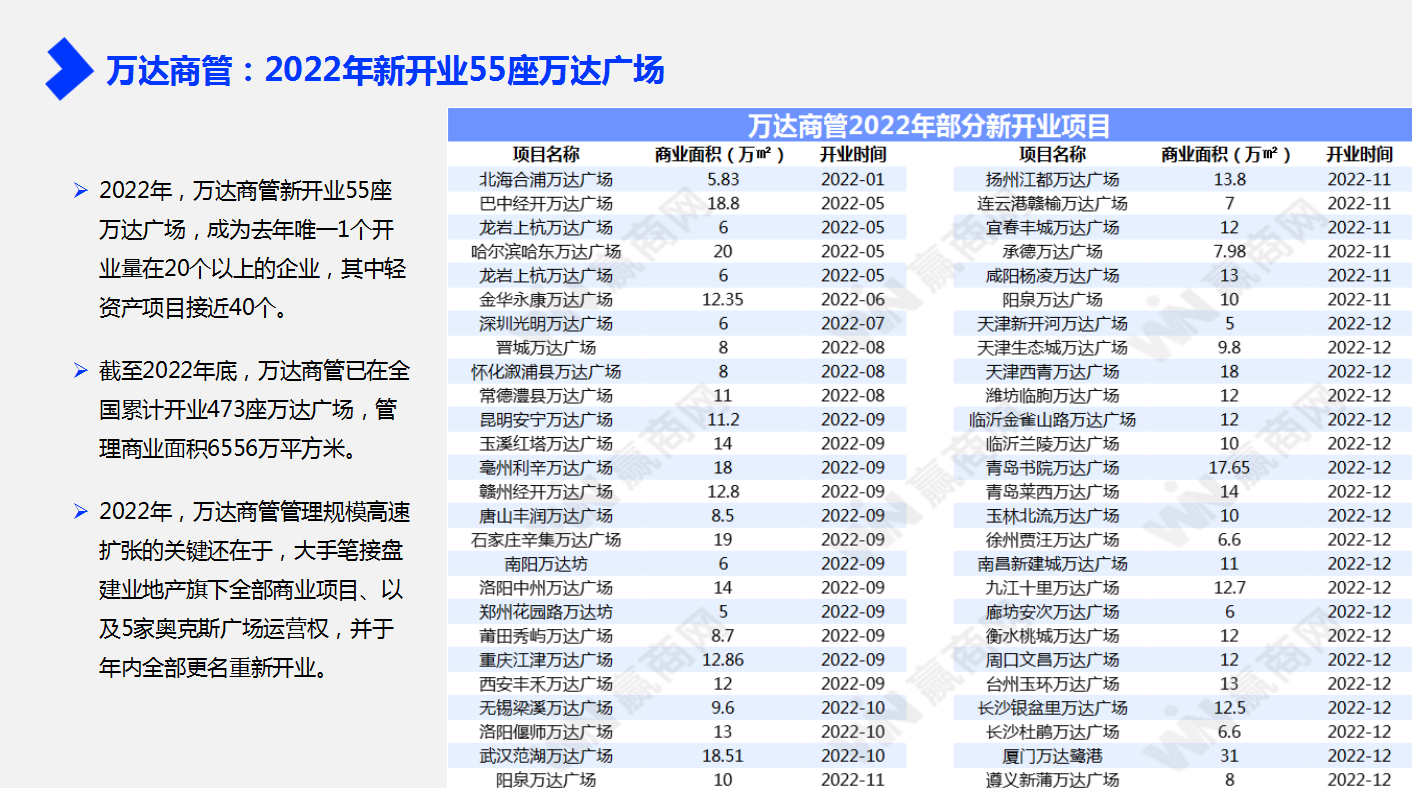This screenshot has width=1412, height=788.
Task: Select 咸阳杨凌万达广场
Action: click(1052, 276)
